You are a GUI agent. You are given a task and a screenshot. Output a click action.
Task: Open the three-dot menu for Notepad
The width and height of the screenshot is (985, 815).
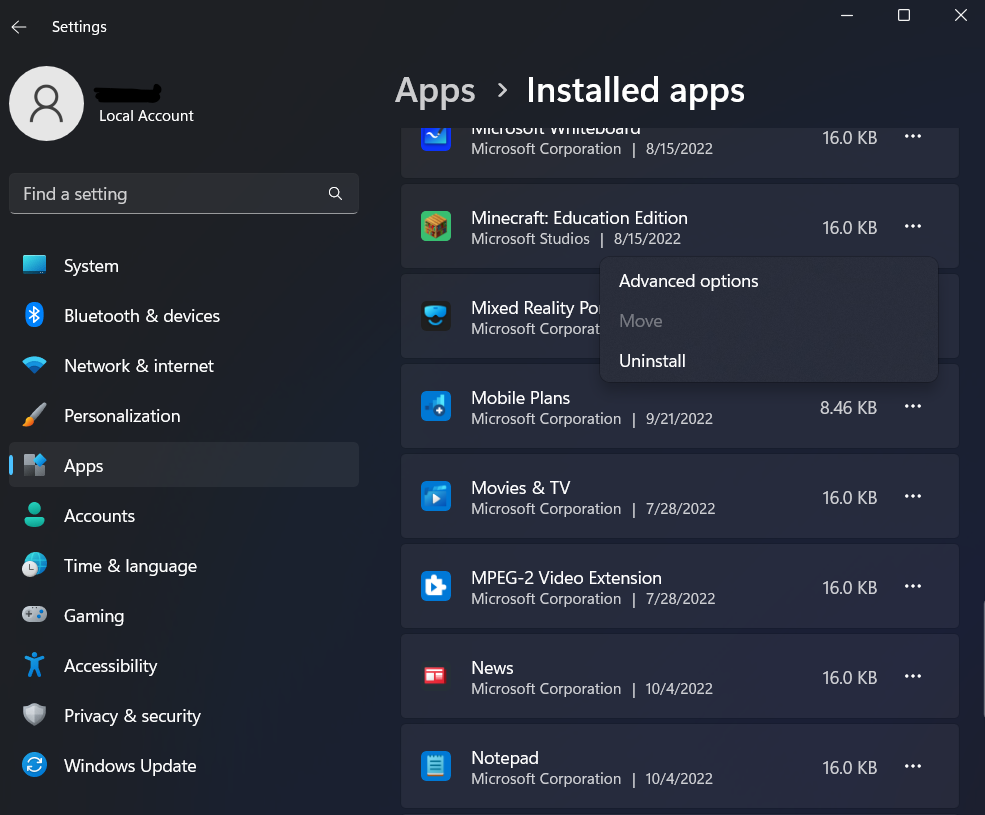click(x=912, y=767)
